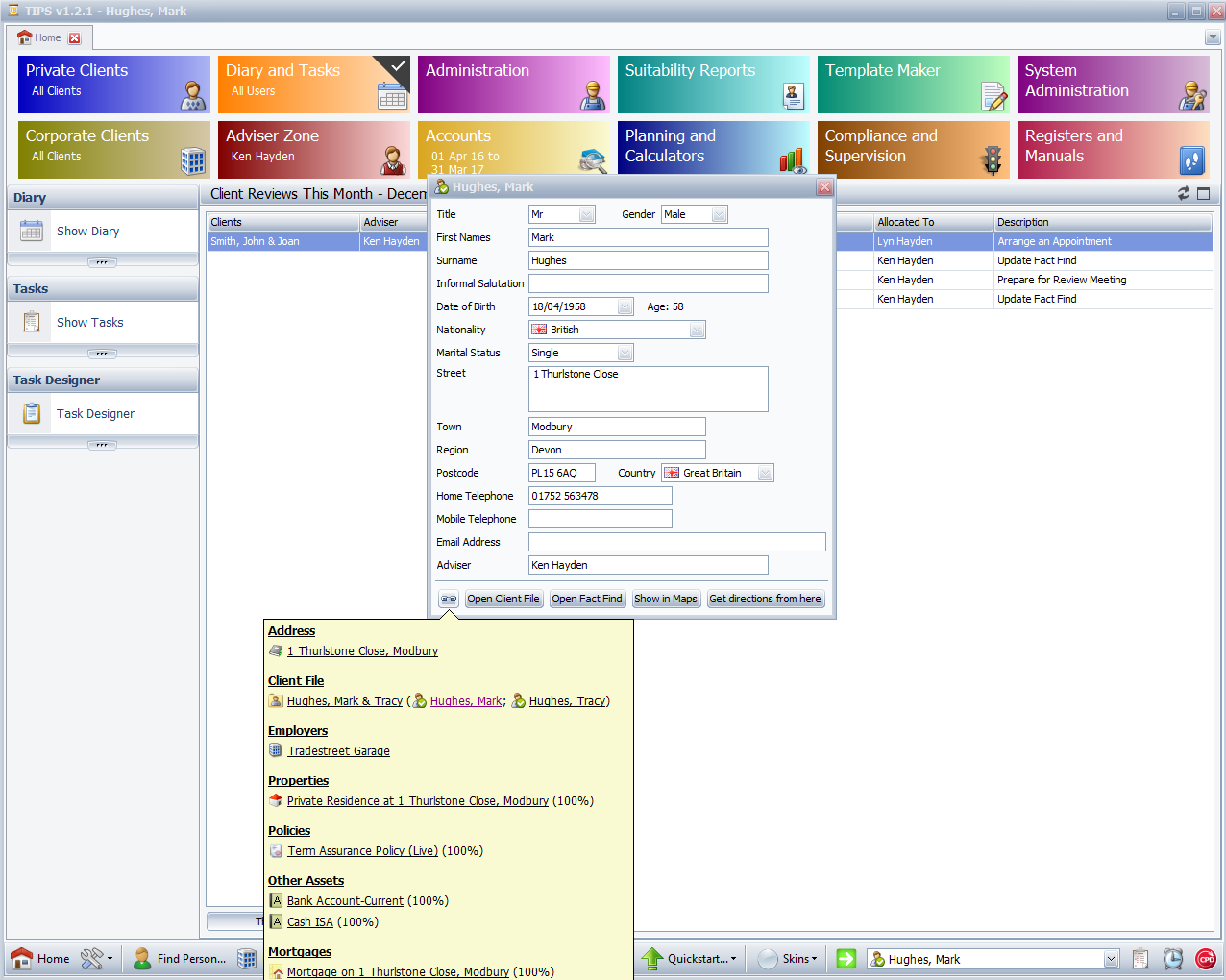Click the chain link icon in client popup
This screenshot has width=1226, height=980.
(449, 599)
